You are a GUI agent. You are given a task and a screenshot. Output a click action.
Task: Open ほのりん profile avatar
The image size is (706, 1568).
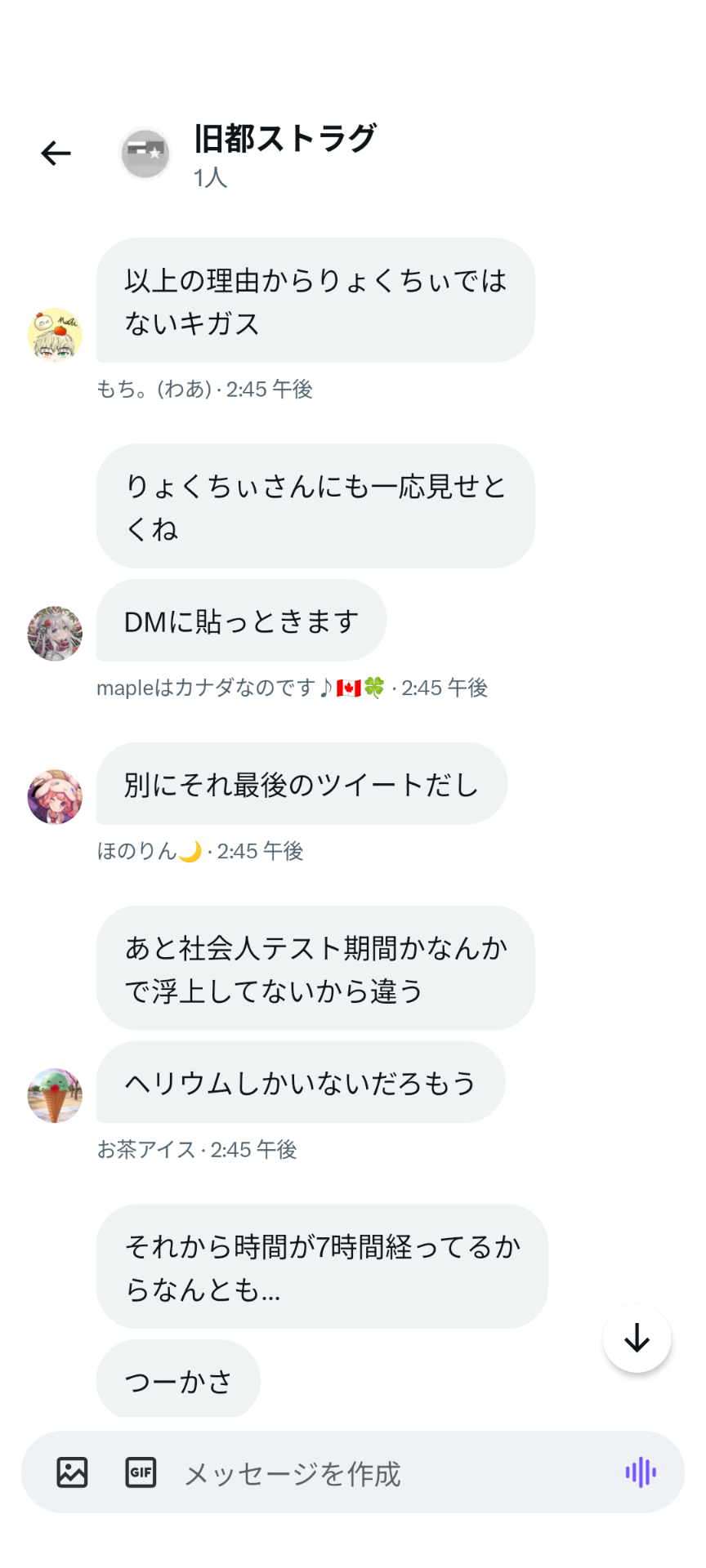pyautogui.click(x=55, y=796)
